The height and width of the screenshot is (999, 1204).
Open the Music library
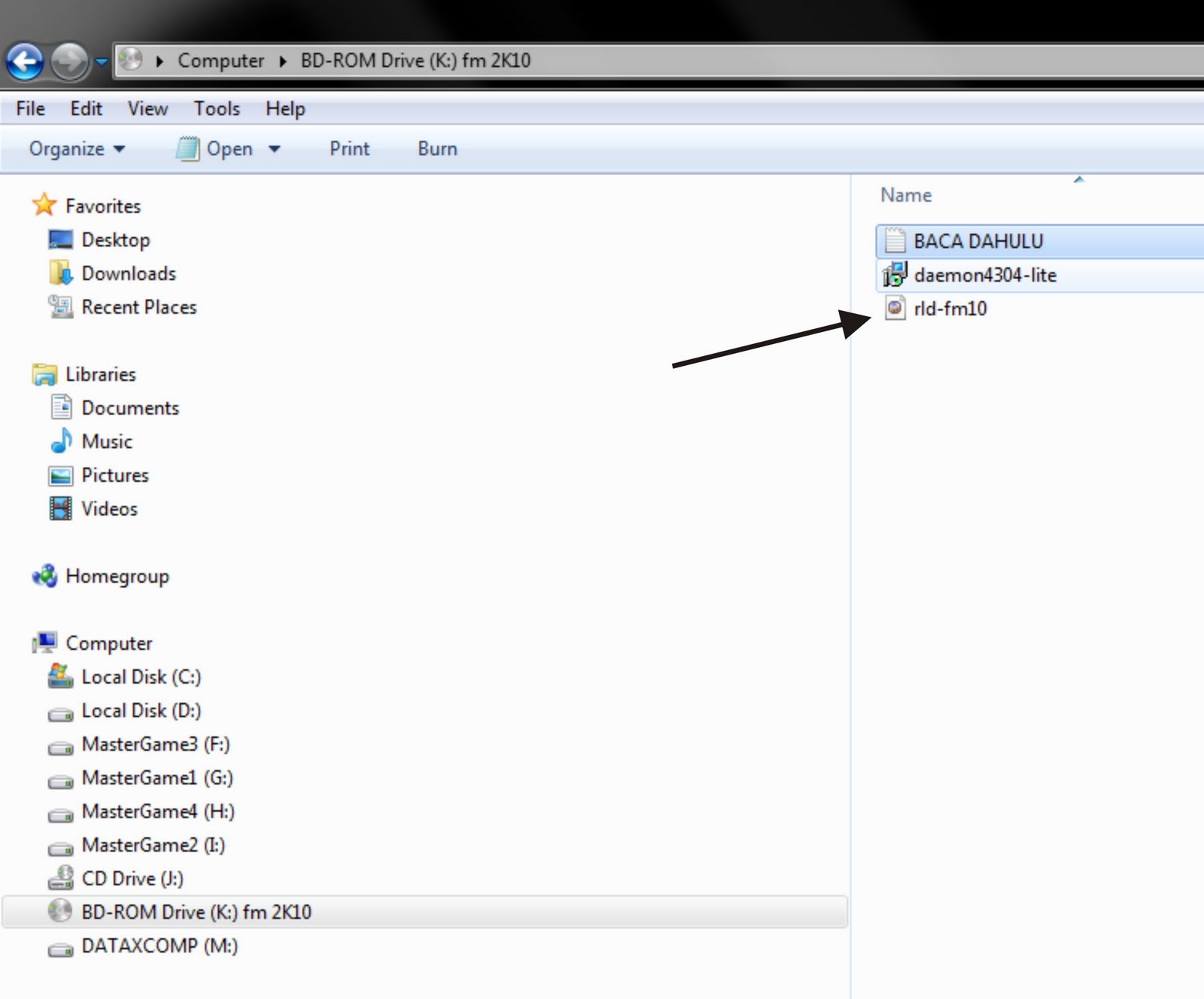coord(107,442)
